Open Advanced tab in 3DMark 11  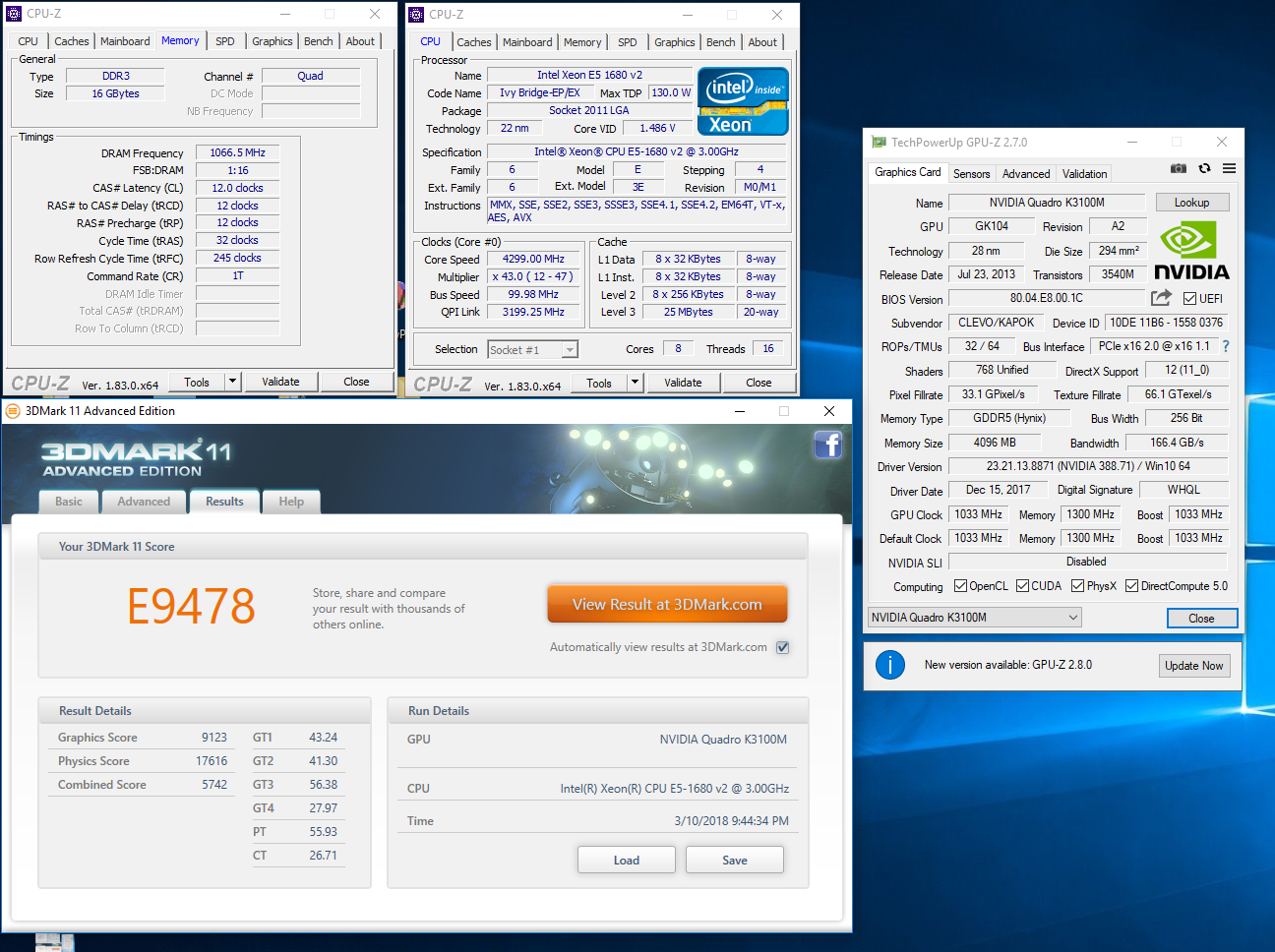pos(144,502)
